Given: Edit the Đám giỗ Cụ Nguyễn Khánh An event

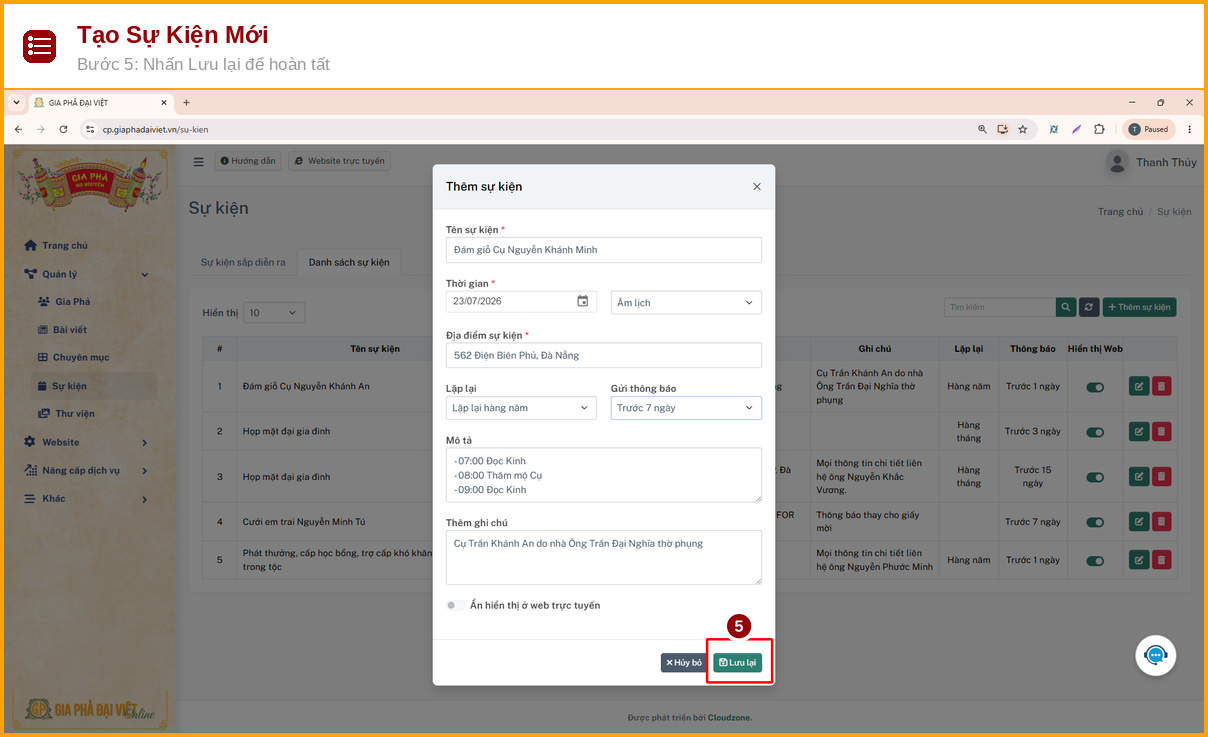Looking at the screenshot, I should pyautogui.click(x=1139, y=386).
